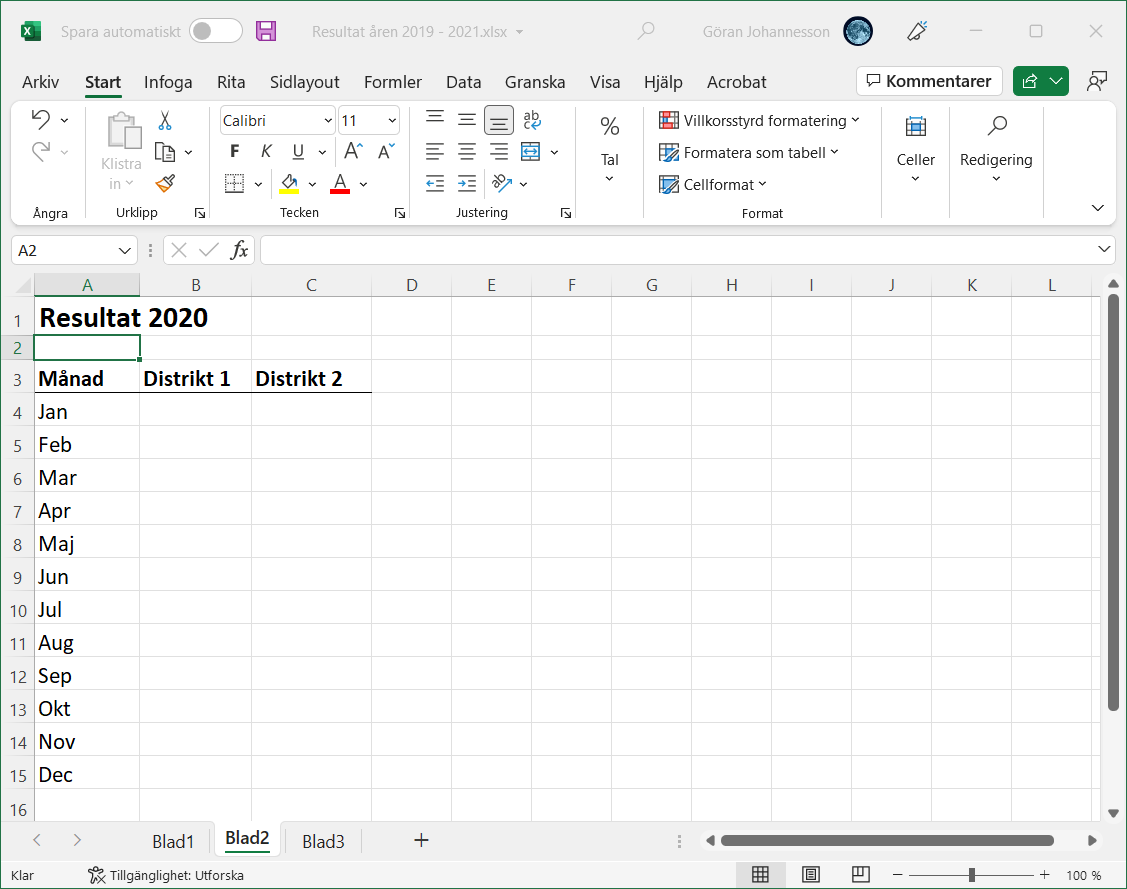Click the Save diskette icon

(266, 31)
